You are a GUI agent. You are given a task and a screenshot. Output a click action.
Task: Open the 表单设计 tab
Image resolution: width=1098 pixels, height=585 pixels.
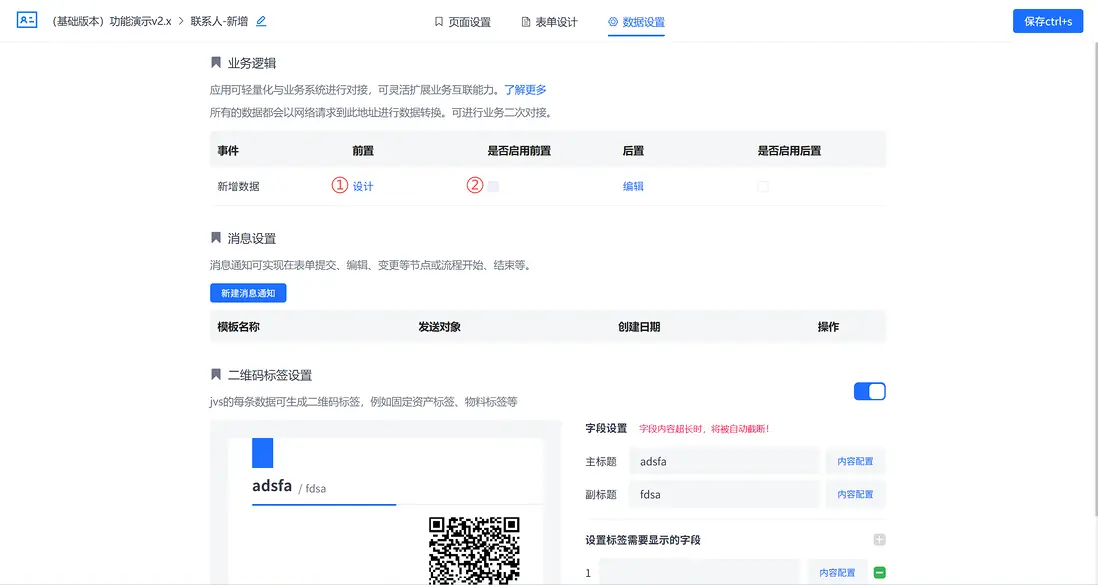(549, 22)
